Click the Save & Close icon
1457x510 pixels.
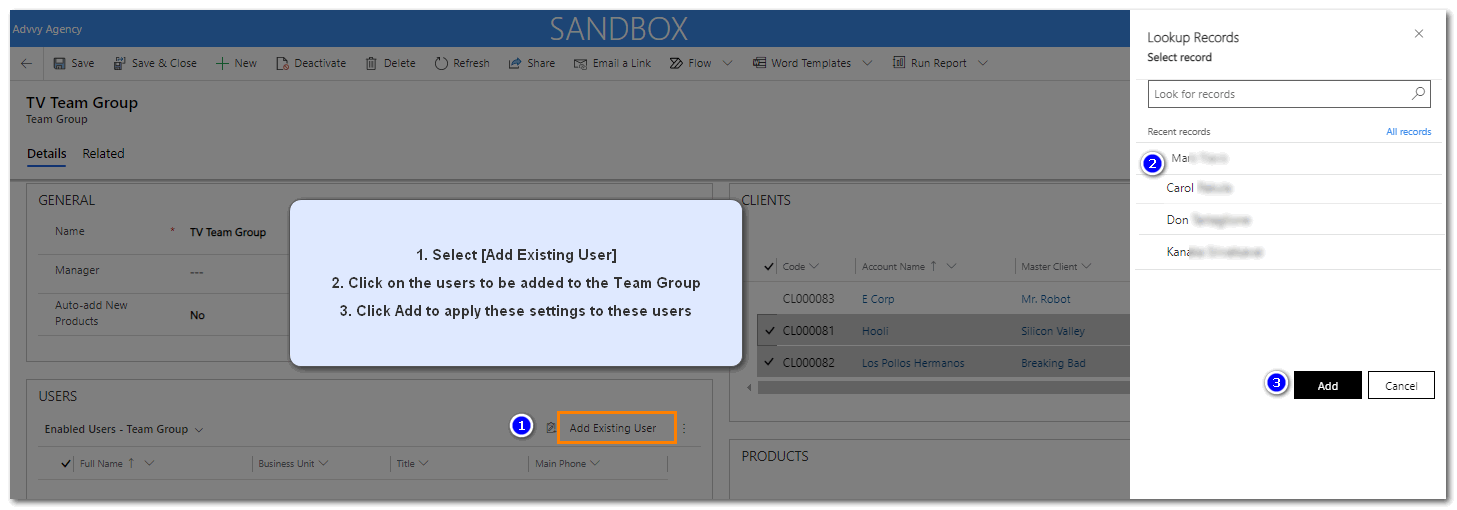click(x=119, y=63)
